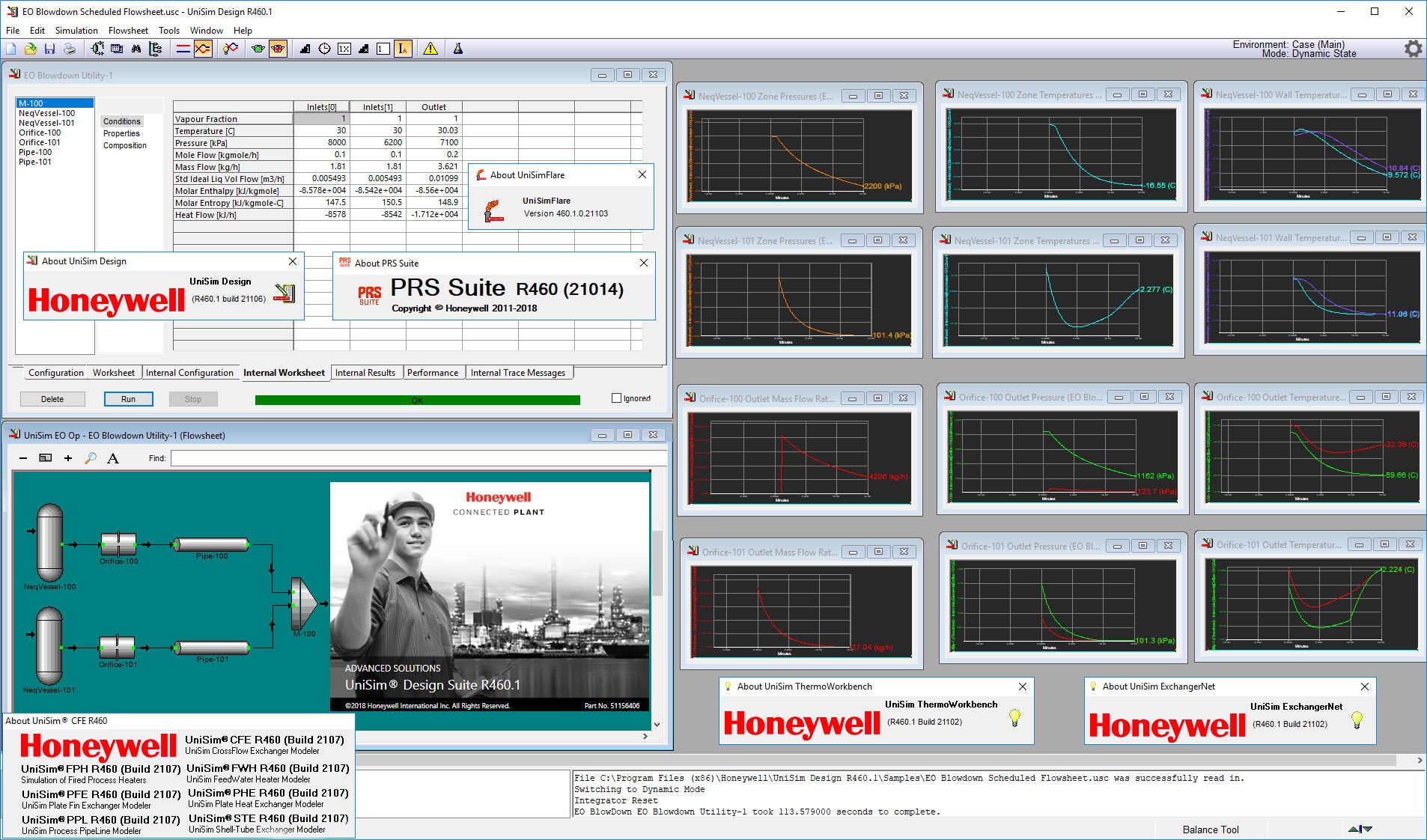Screen dimensions: 1427x840
Task: Click the lightbulb in the About UniSim ExchangerNet dialog
Action: (x=1357, y=719)
